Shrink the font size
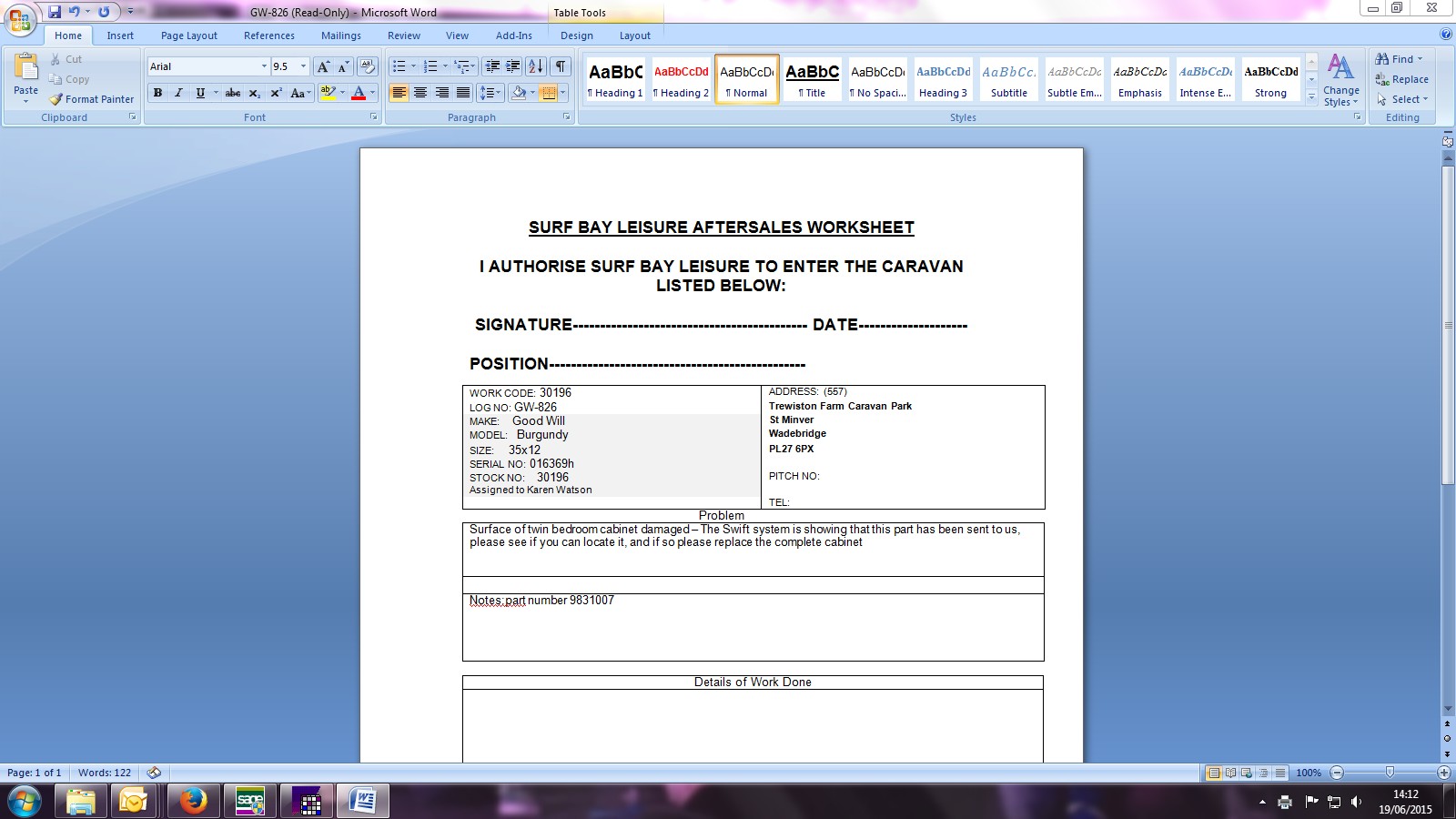 click(x=343, y=66)
